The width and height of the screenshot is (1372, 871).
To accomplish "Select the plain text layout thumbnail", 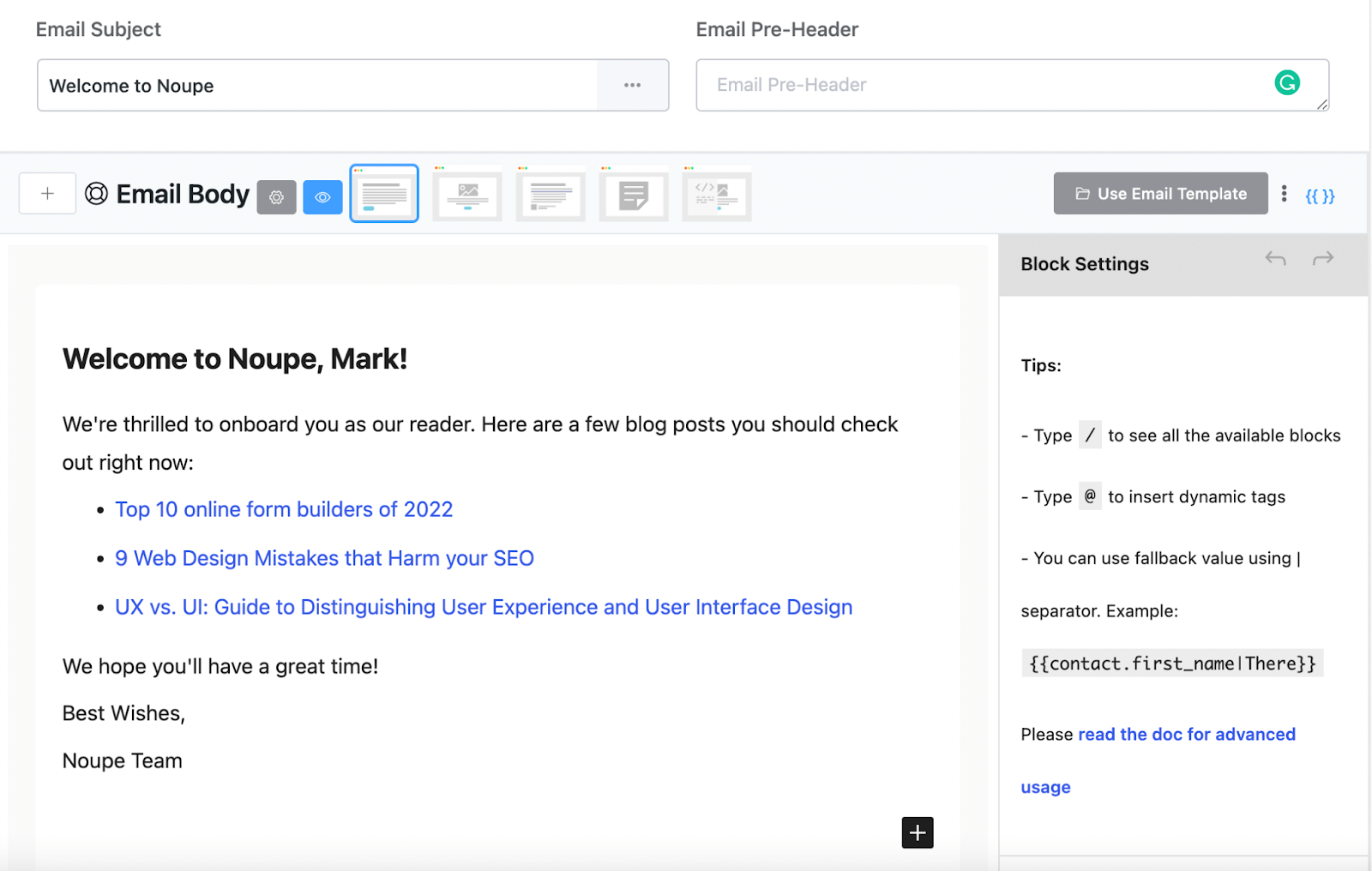I will (x=384, y=194).
